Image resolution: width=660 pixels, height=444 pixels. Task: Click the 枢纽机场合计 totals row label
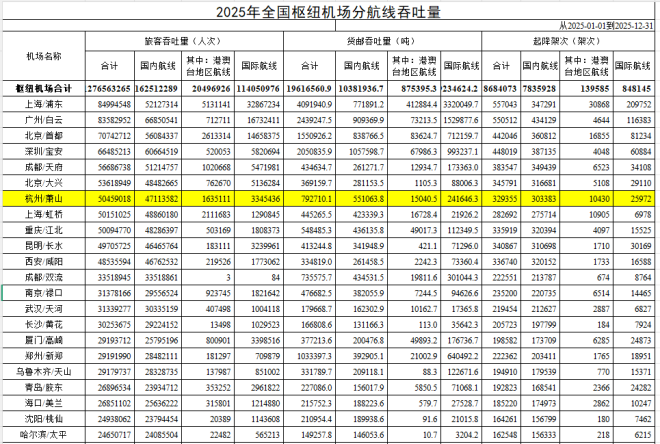click(41, 88)
